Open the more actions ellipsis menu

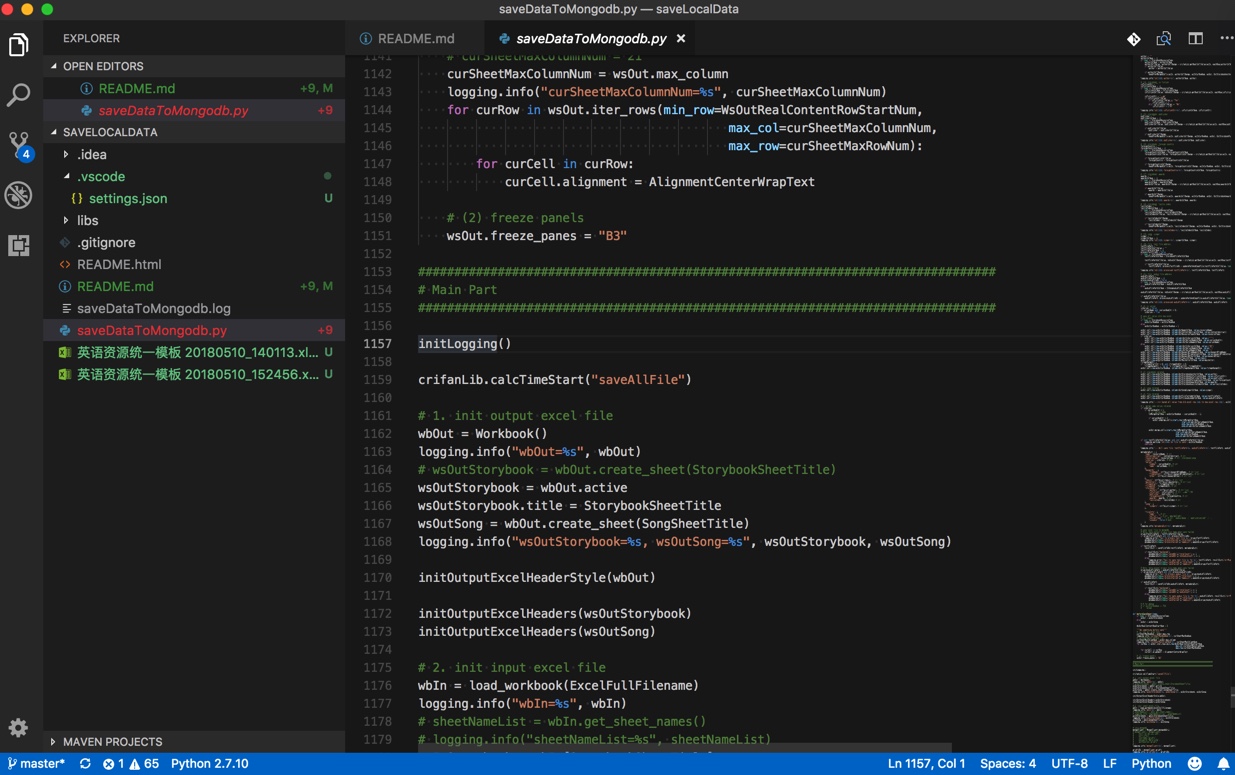tap(1226, 39)
